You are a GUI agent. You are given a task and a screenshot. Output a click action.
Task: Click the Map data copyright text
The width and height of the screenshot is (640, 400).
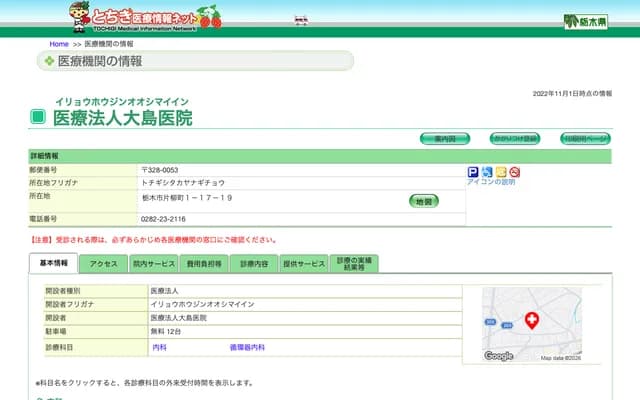coord(561,358)
